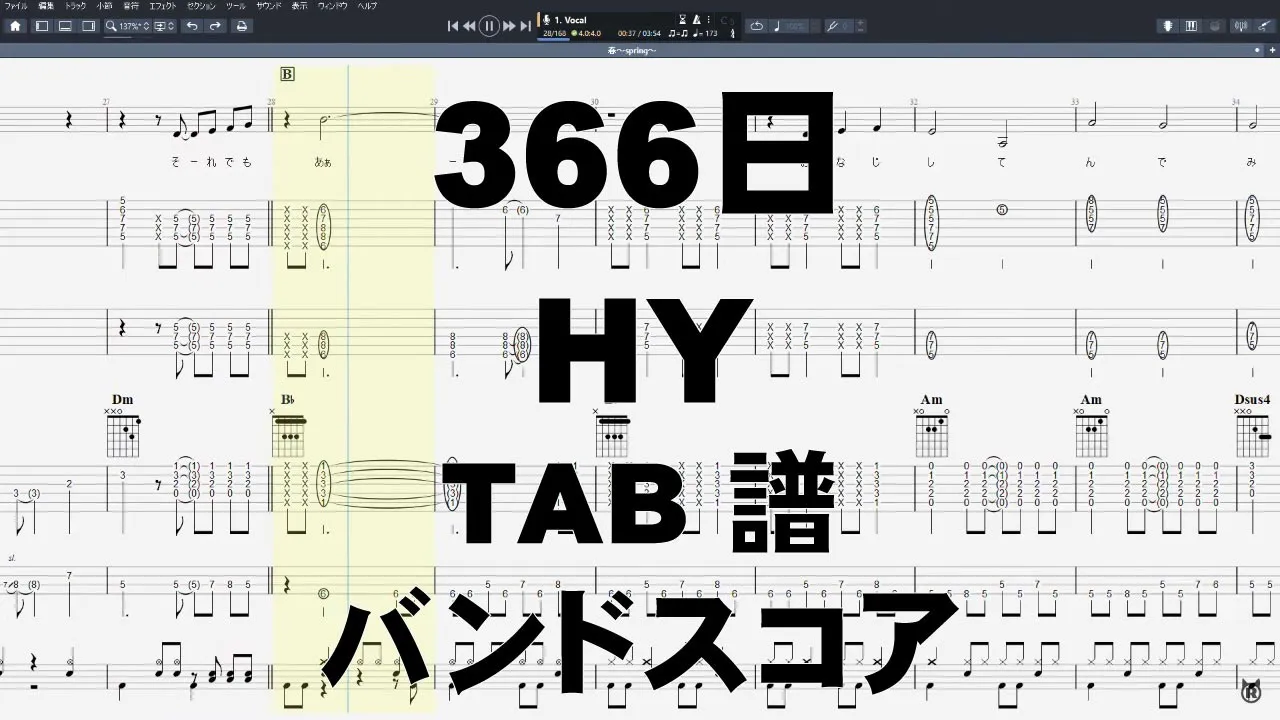Fast forward to the next bar
Viewport: 1280px width, 720px height.
point(509,26)
